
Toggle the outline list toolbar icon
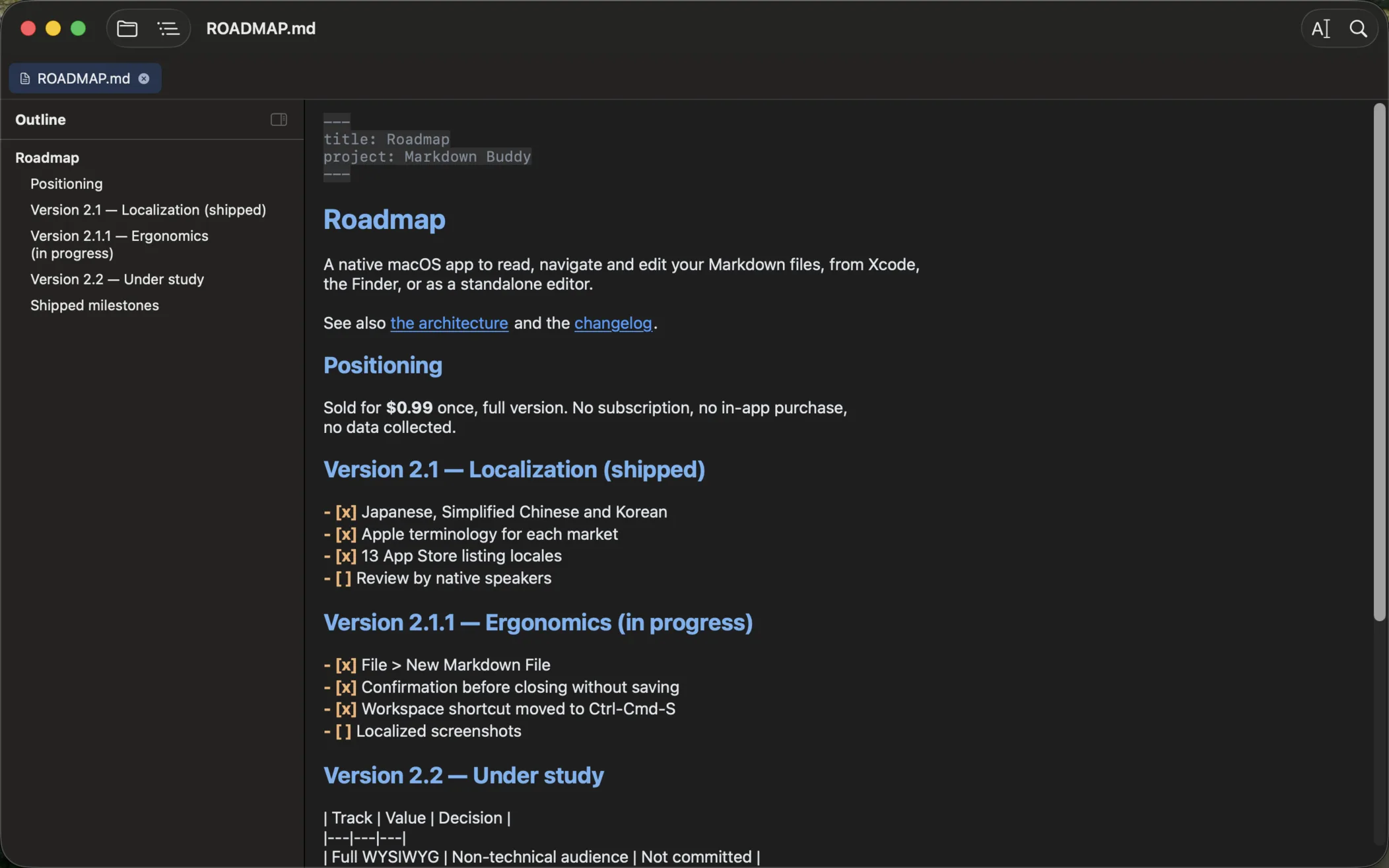tap(168, 28)
